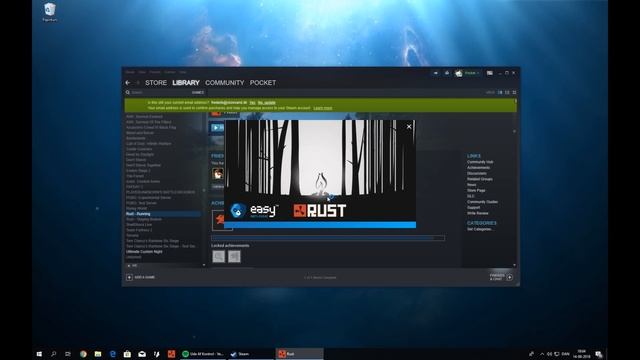This screenshot has width=640, height=360.
Task: Go back with the Steam back arrow
Action: coord(128,83)
